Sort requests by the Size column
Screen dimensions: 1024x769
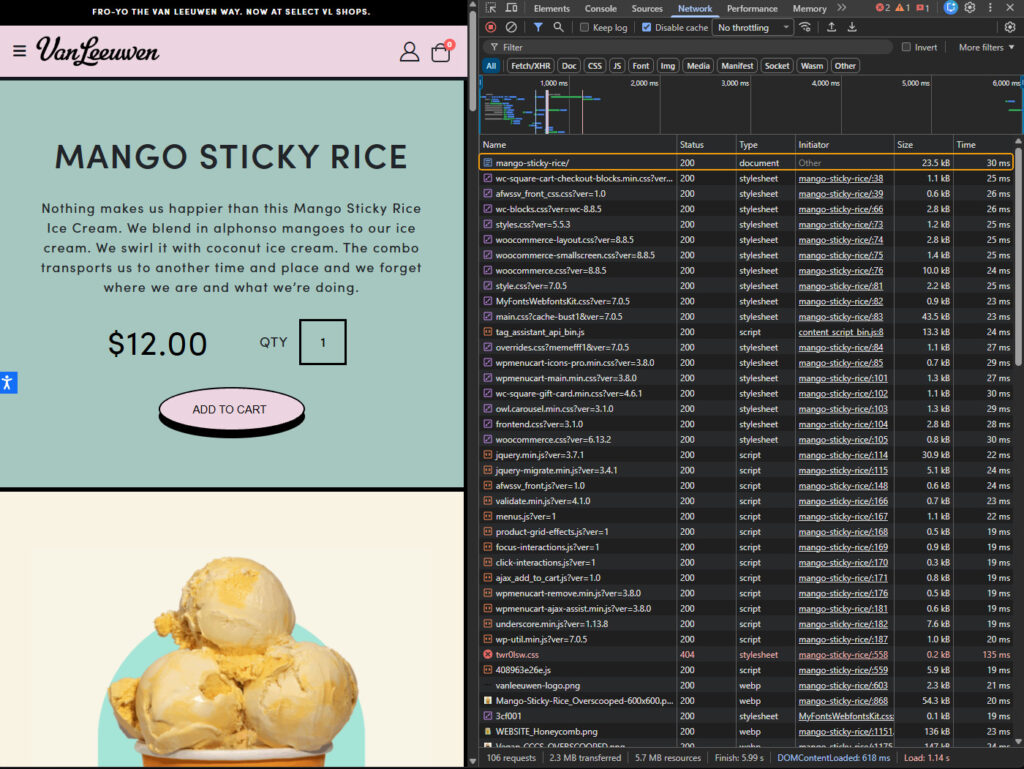(x=923, y=144)
